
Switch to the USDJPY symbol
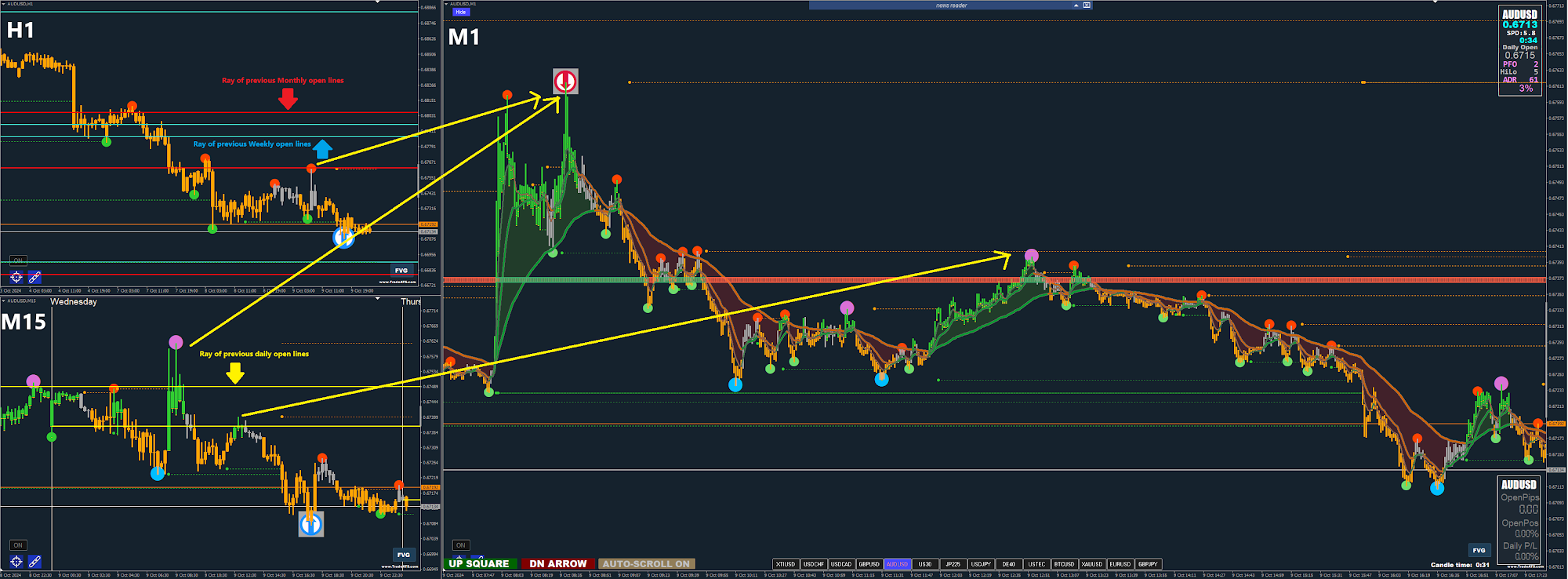[981, 564]
